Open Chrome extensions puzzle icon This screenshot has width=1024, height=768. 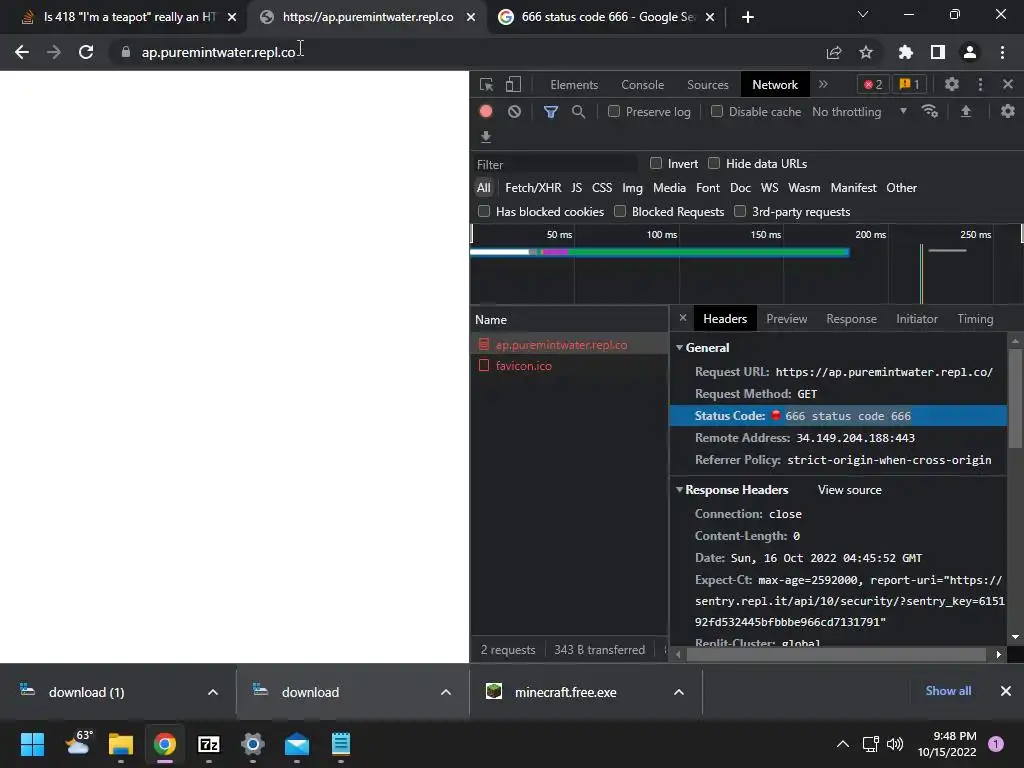click(x=906, y=52)
